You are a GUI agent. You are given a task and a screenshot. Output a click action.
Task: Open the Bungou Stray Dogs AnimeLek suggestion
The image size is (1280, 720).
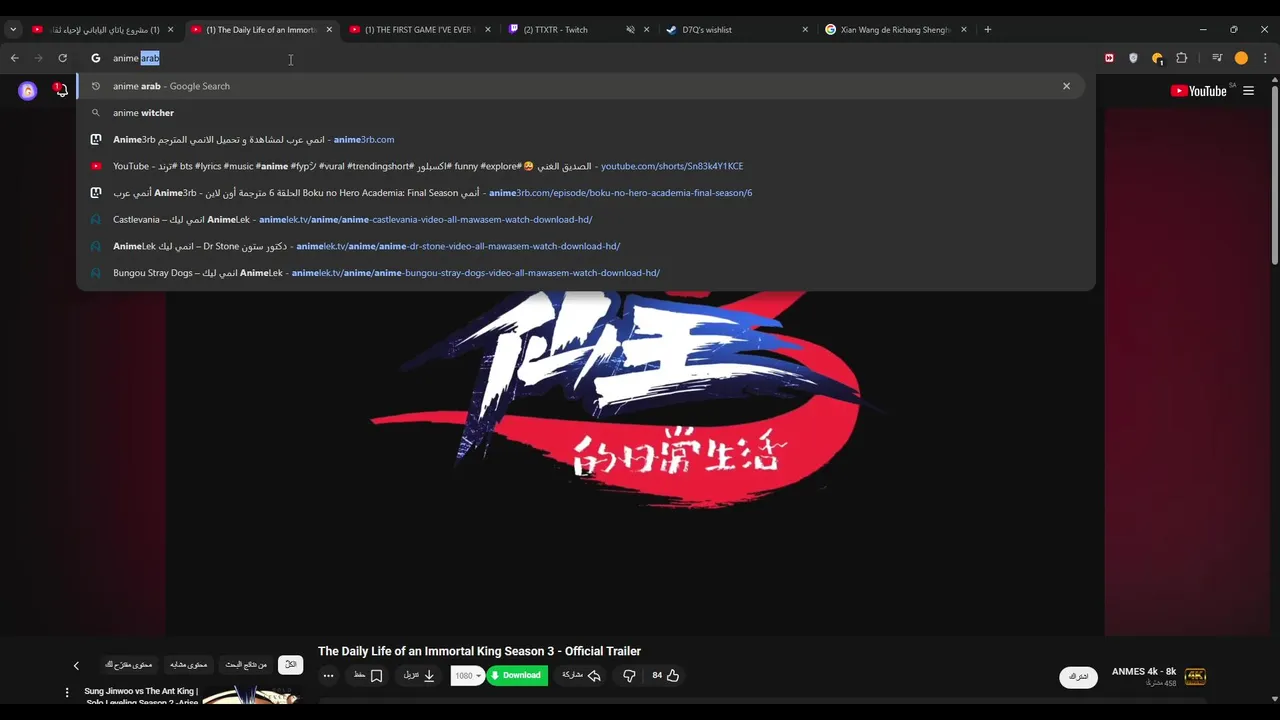coord(582,273)
